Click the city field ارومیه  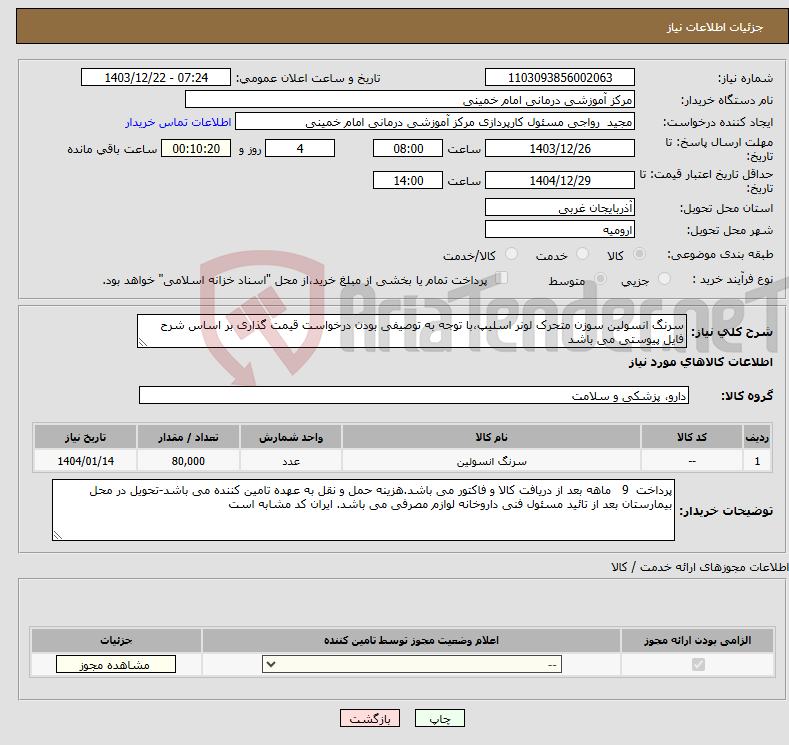[x=560, y=229]
